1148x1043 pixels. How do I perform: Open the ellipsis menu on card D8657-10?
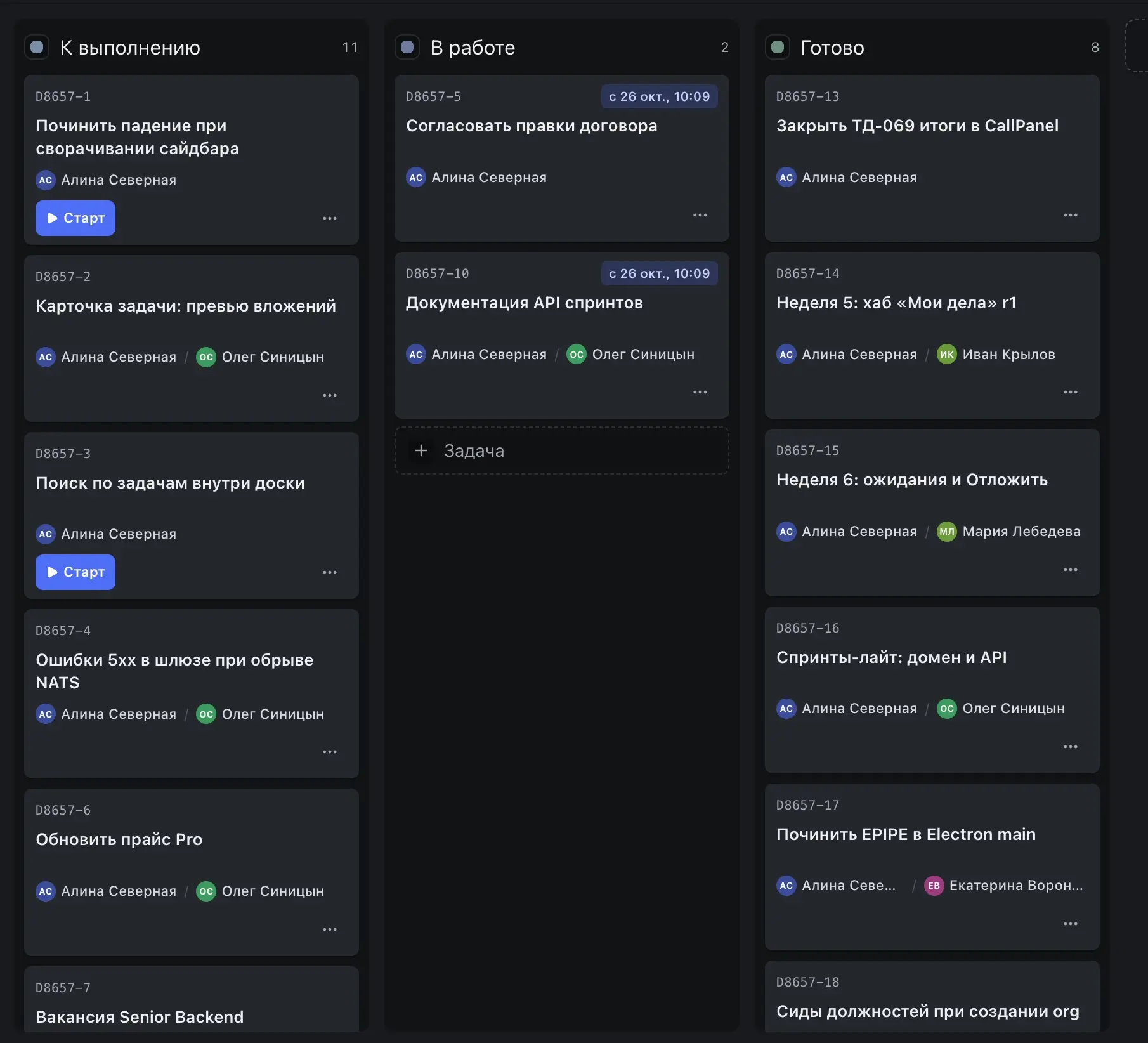[x=700, y=392]
